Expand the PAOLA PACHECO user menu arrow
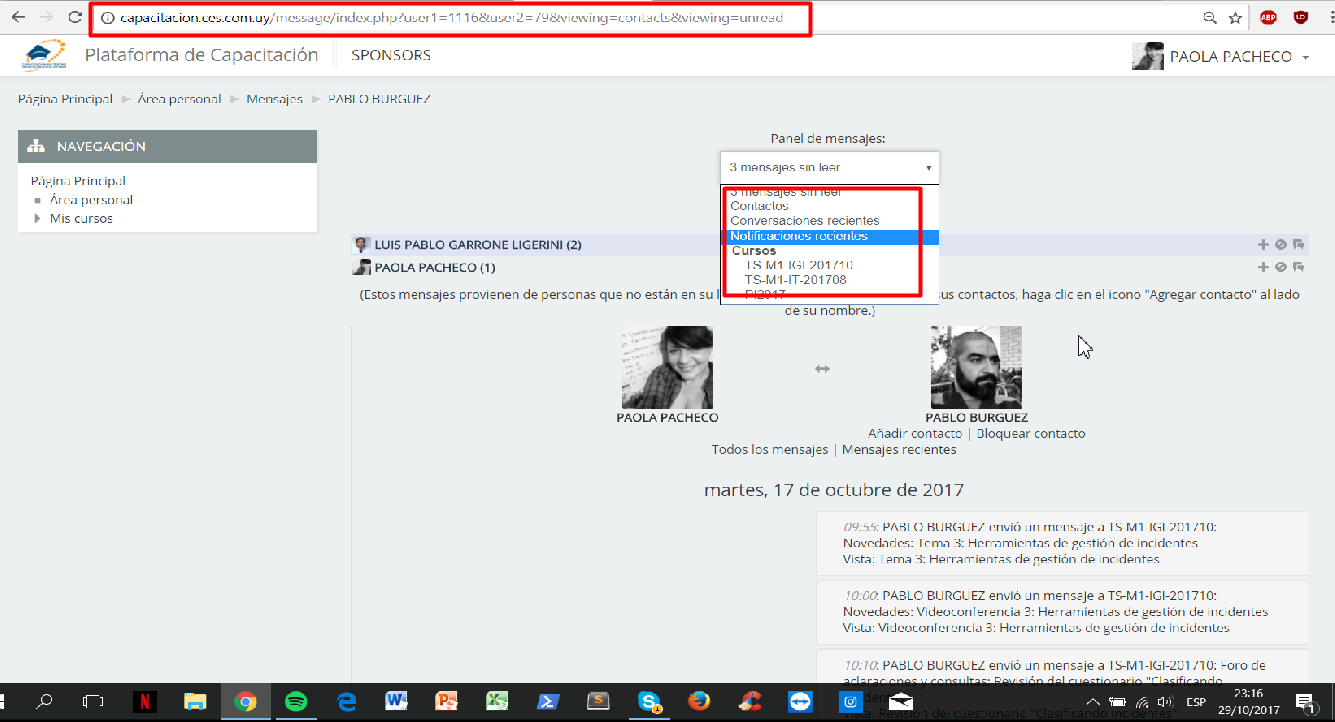 tap(1306, 58)
